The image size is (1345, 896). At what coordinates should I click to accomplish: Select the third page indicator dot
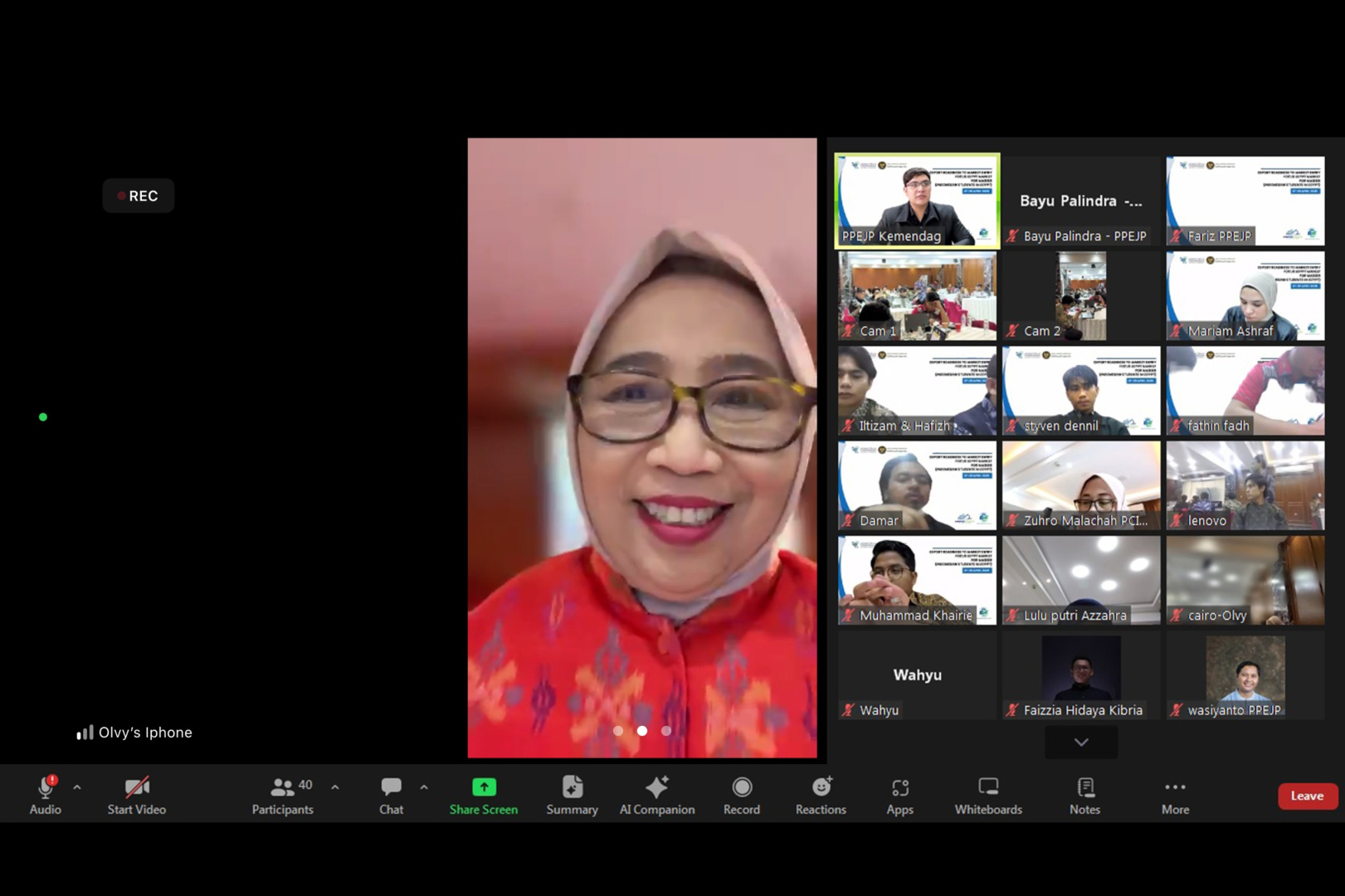point(665,731)
